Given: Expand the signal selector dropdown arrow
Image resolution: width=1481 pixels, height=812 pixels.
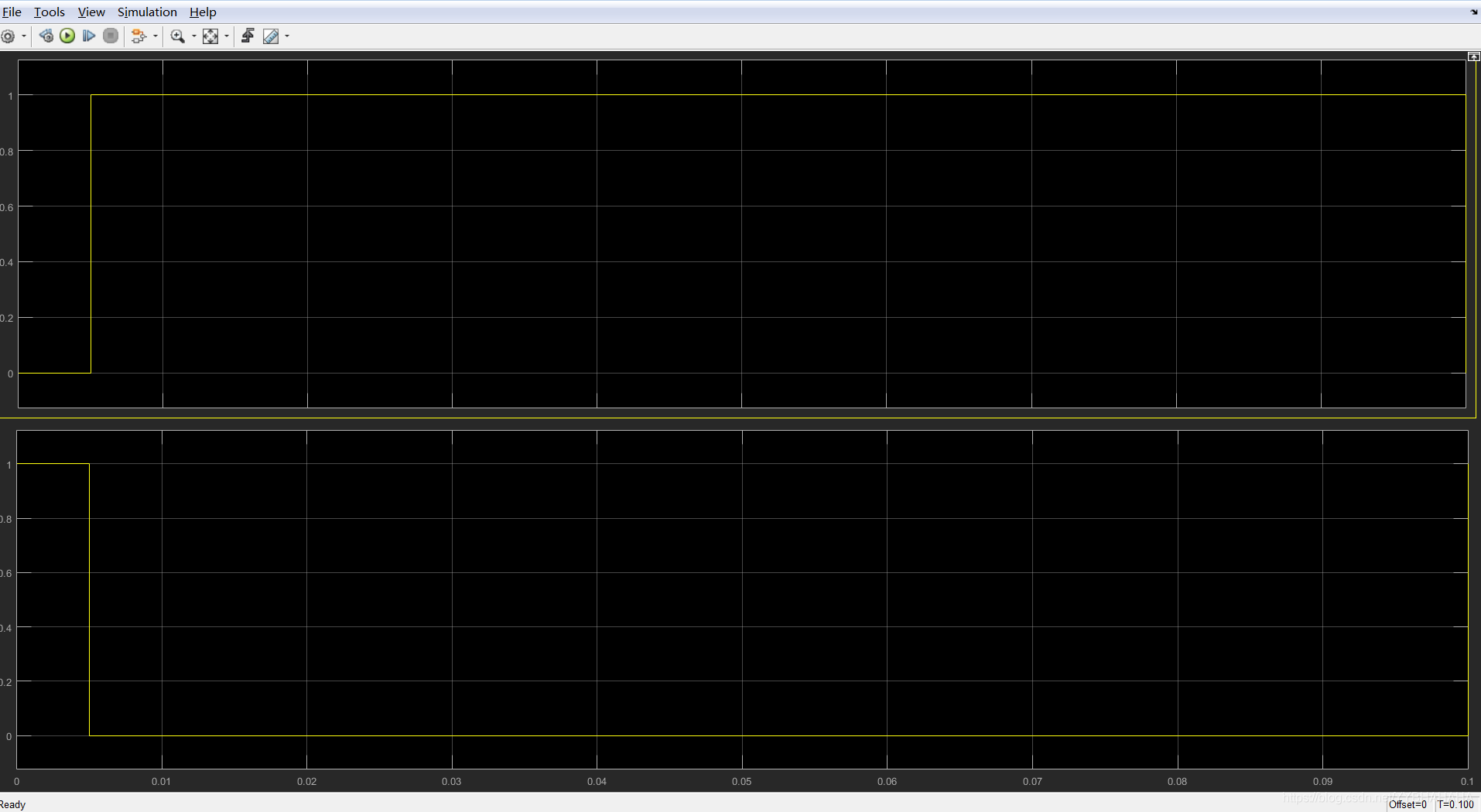Looking at the screenshot, I should point(156,36).
